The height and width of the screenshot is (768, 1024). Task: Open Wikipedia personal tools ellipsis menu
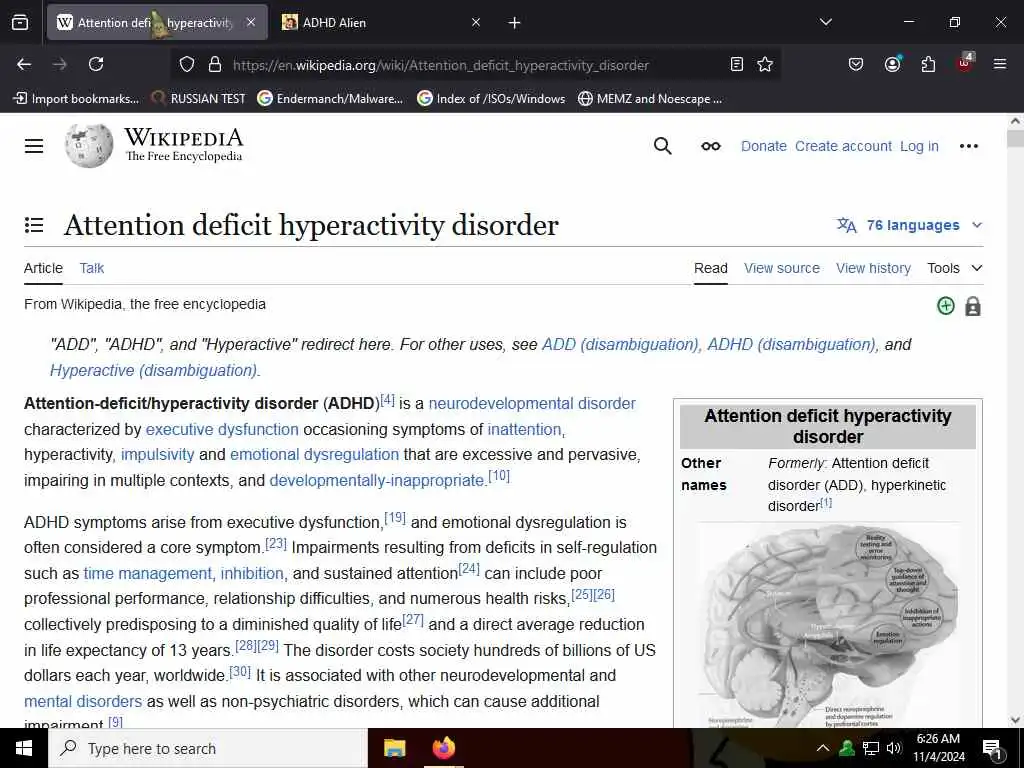[968, 146]
